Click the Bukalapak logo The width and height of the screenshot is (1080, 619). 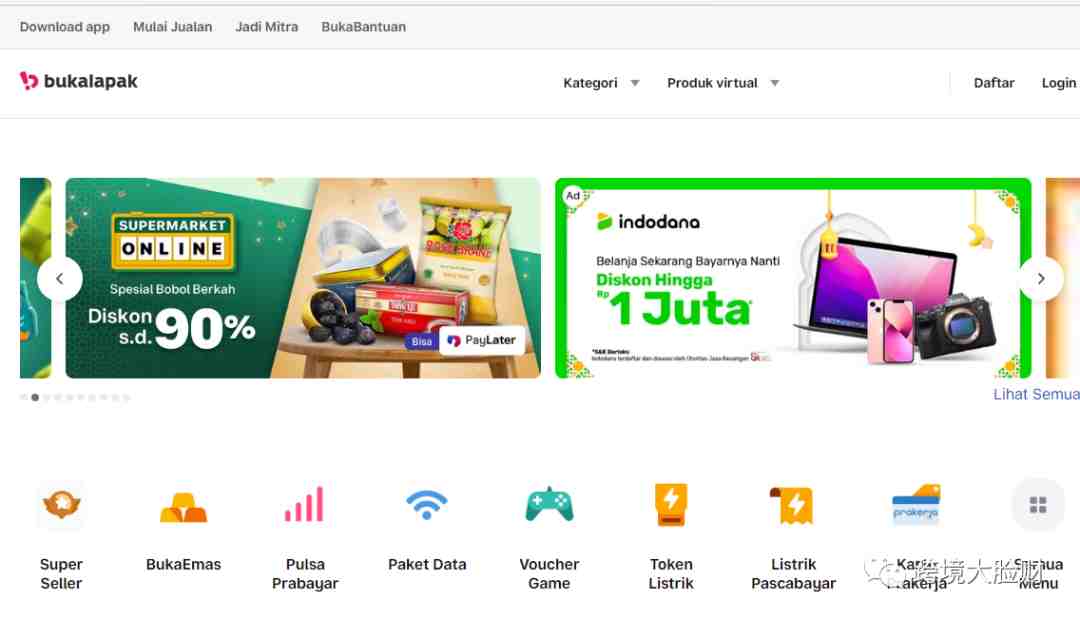(79, 81)
